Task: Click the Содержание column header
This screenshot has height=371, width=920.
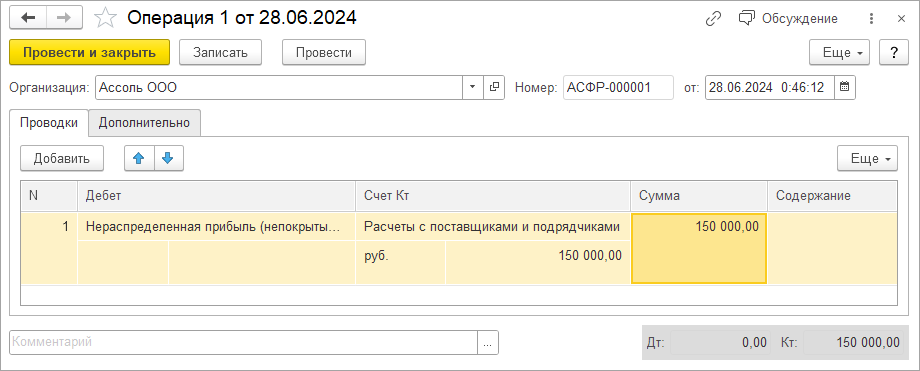Action: point(832,196)
